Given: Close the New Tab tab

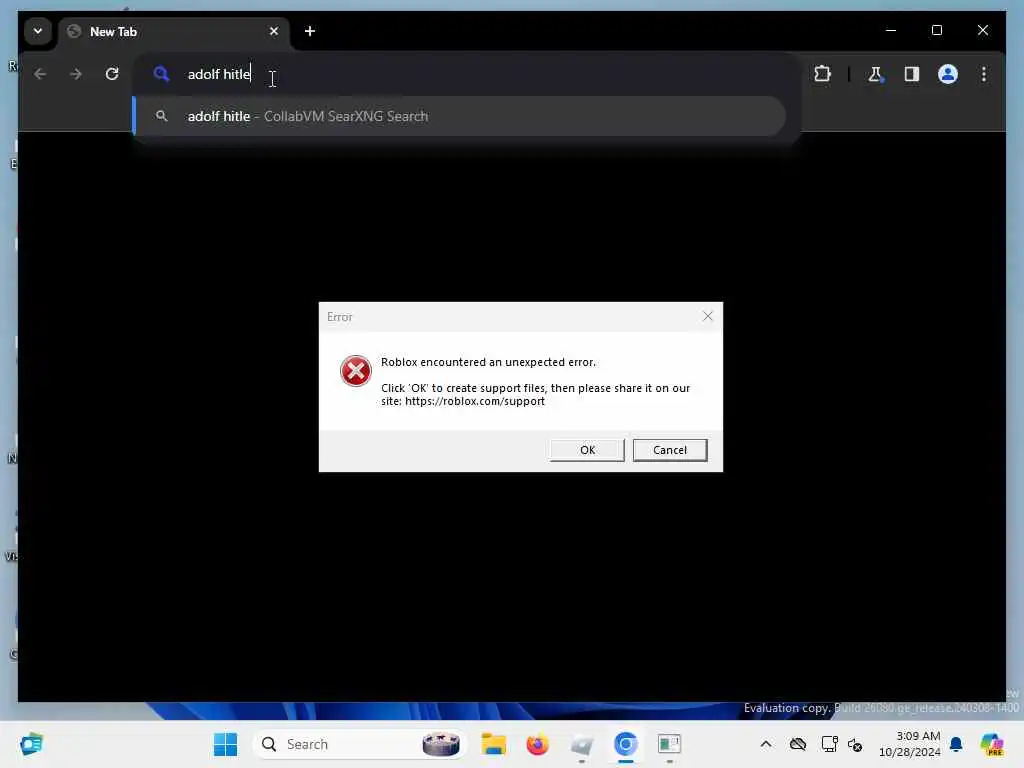Looking at the screenshot, I should (274, 31).
